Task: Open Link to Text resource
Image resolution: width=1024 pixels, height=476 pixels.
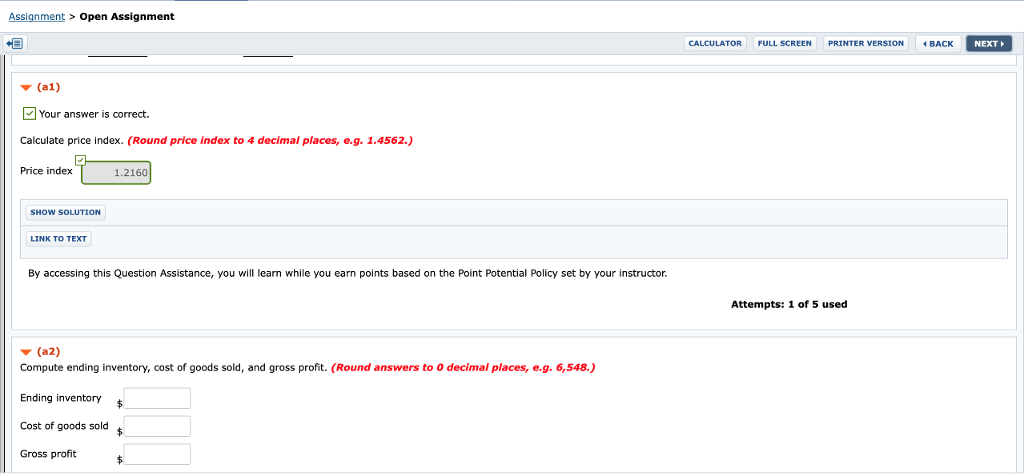Action: 58,238
